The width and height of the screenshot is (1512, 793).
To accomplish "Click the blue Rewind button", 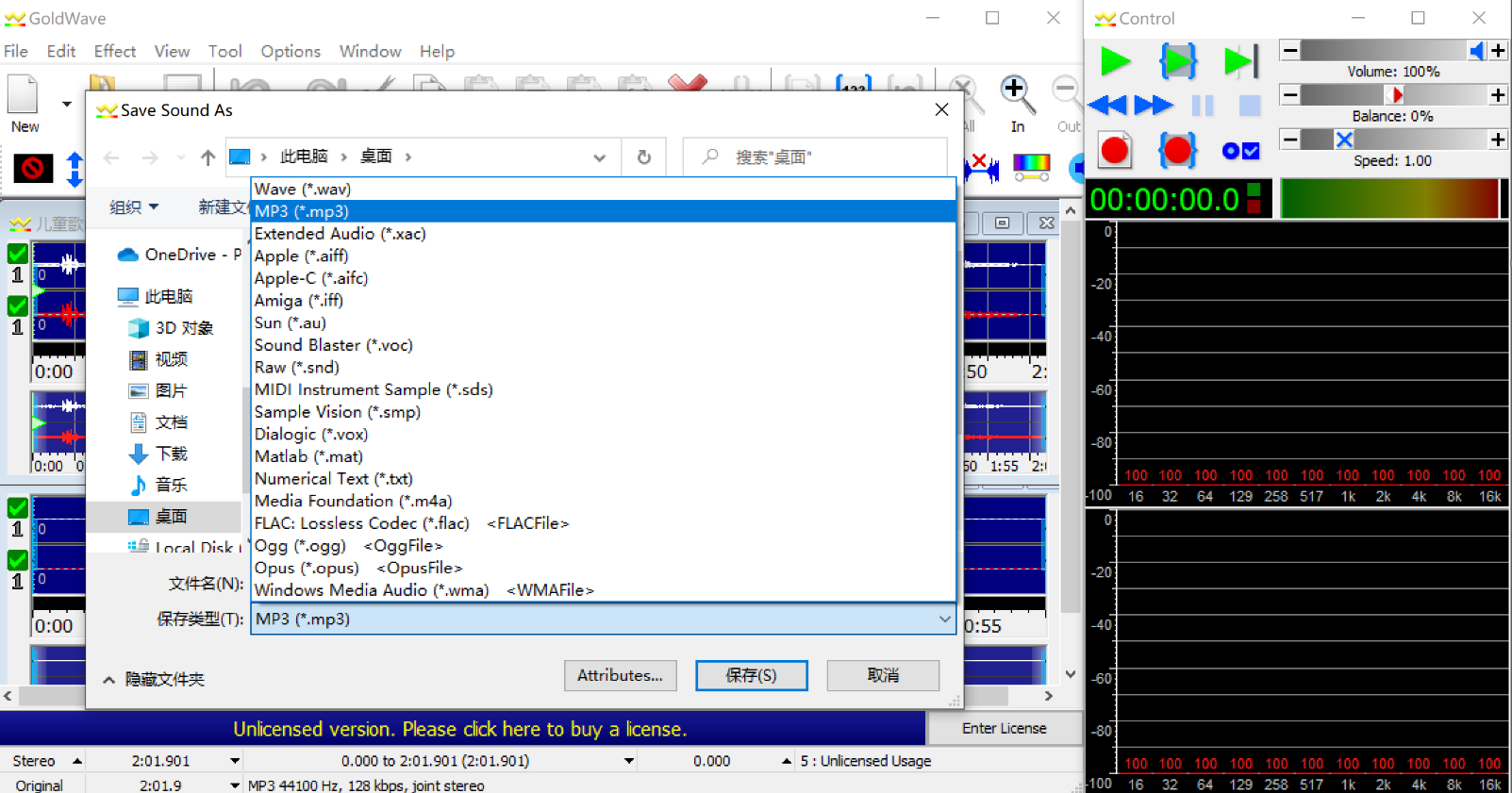I will pyautogui.click(x=1107, y=105).
